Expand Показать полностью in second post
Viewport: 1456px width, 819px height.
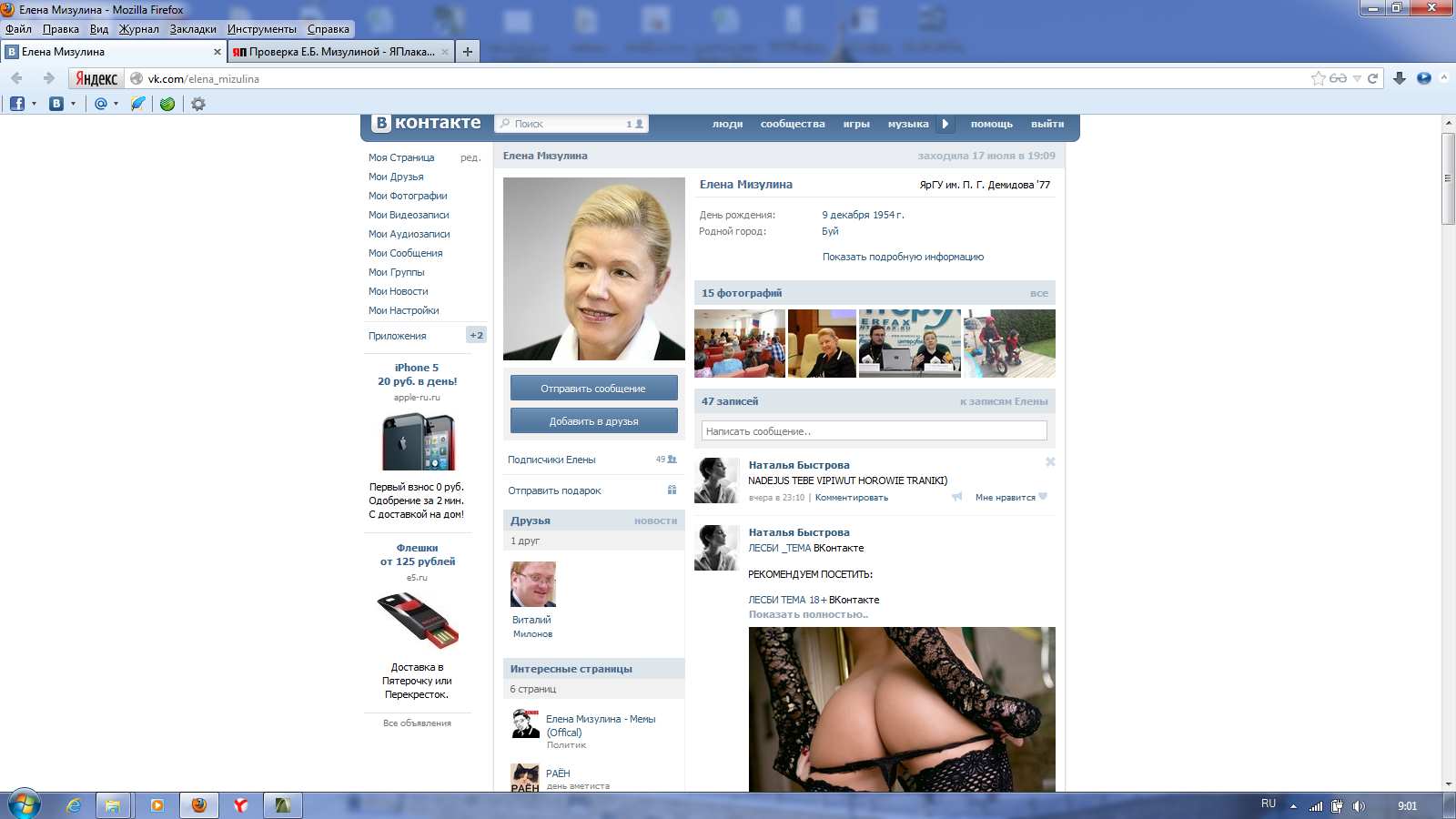coord(808,614)
